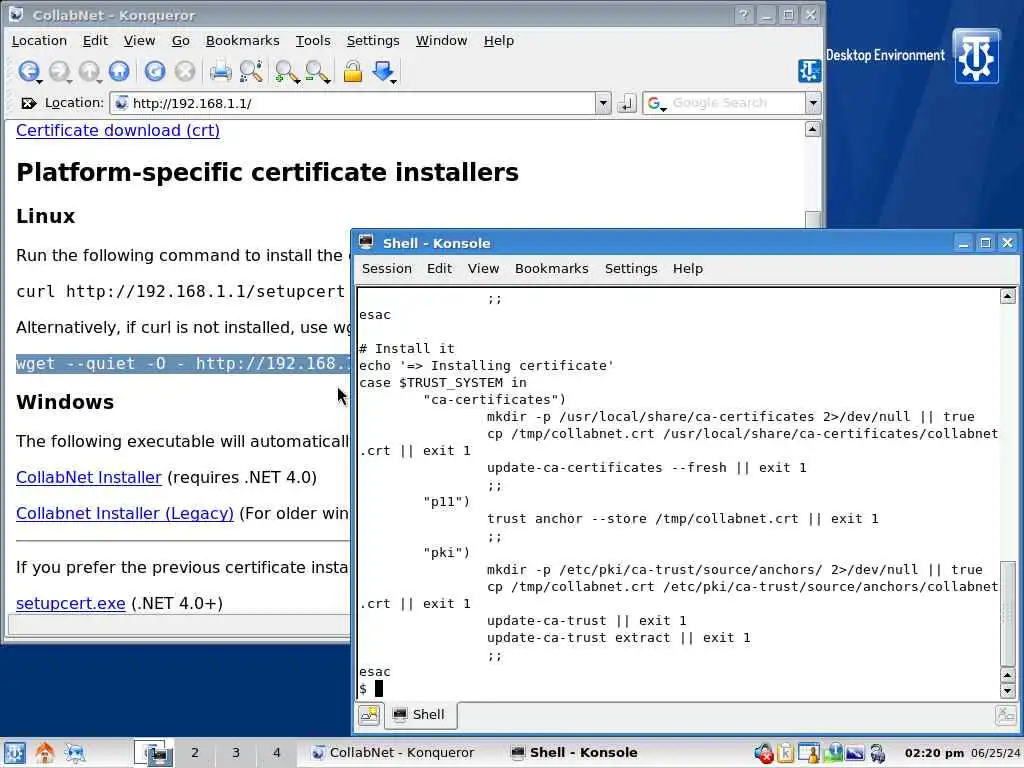Open the Klipper clipboard tray icon
Screen dimensions: 1024x768
click(x=786, y=753)
